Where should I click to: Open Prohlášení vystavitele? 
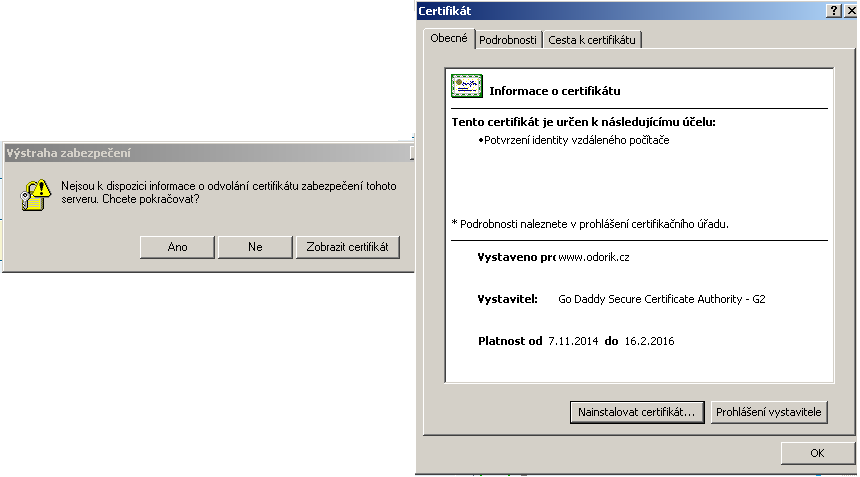tap(768, 412)
